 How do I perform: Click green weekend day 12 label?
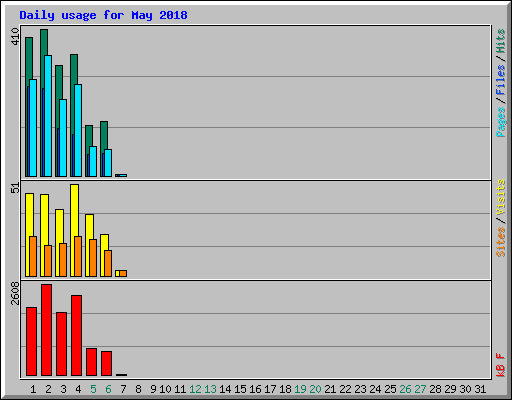click(x=195, y=389)
